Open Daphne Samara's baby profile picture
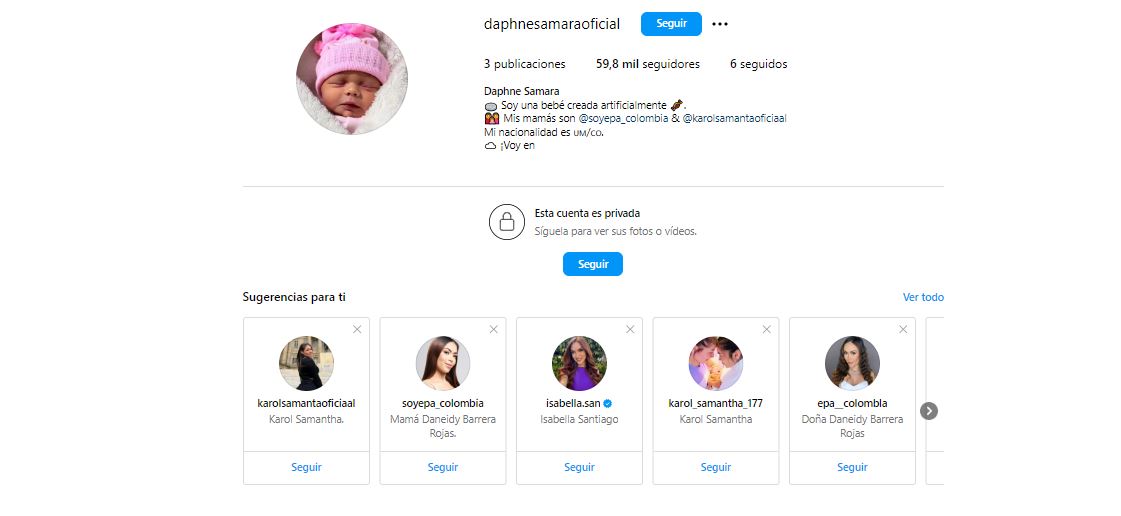 (x=352, y=79)
